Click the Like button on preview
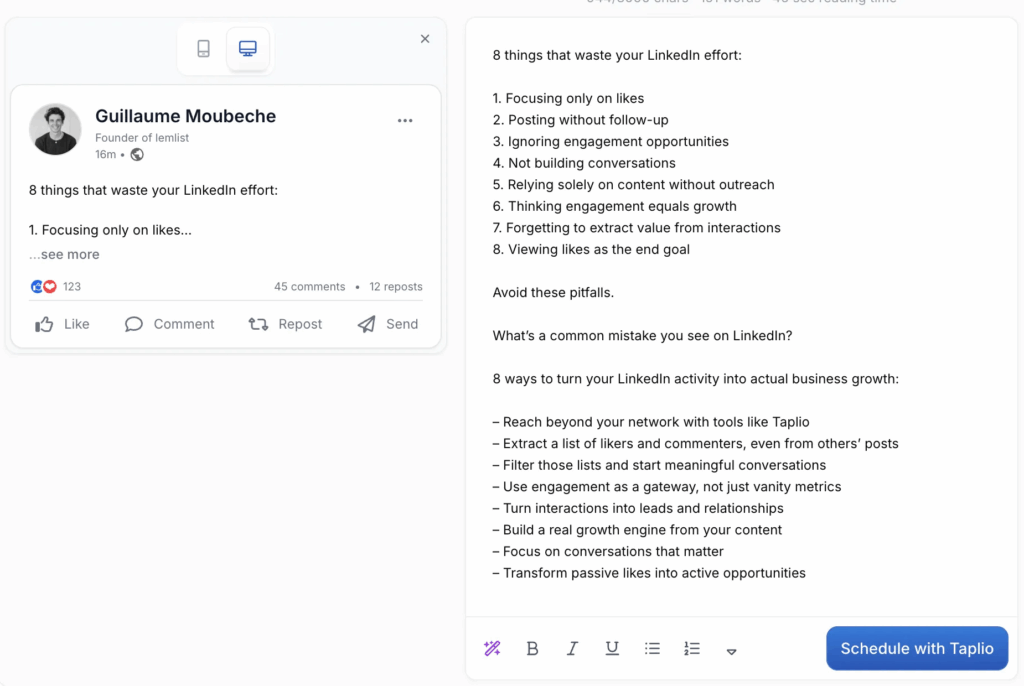The width and height of the screenshot is (1024, 686). pos(62,324)
